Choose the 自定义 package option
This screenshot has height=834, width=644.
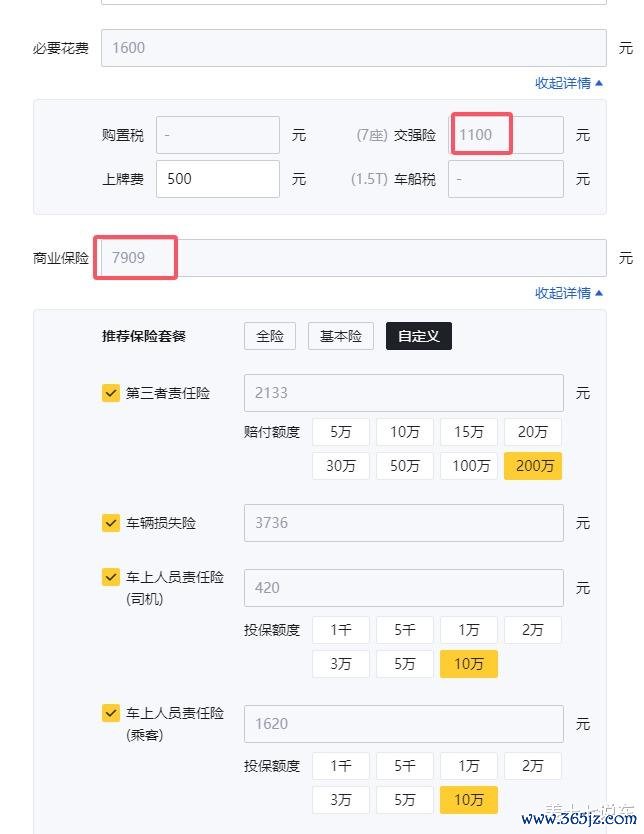419,336
